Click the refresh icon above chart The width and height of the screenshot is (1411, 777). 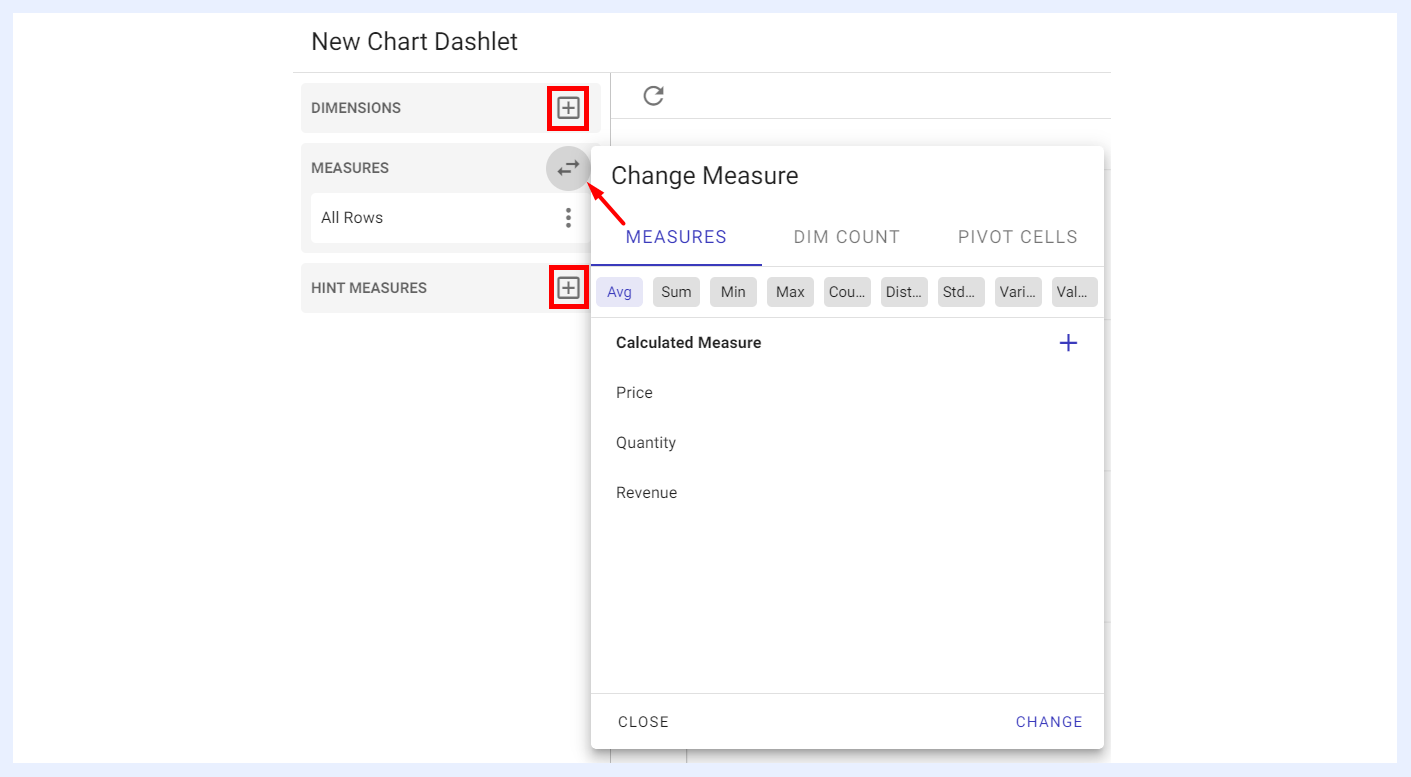tap(653, 96)
